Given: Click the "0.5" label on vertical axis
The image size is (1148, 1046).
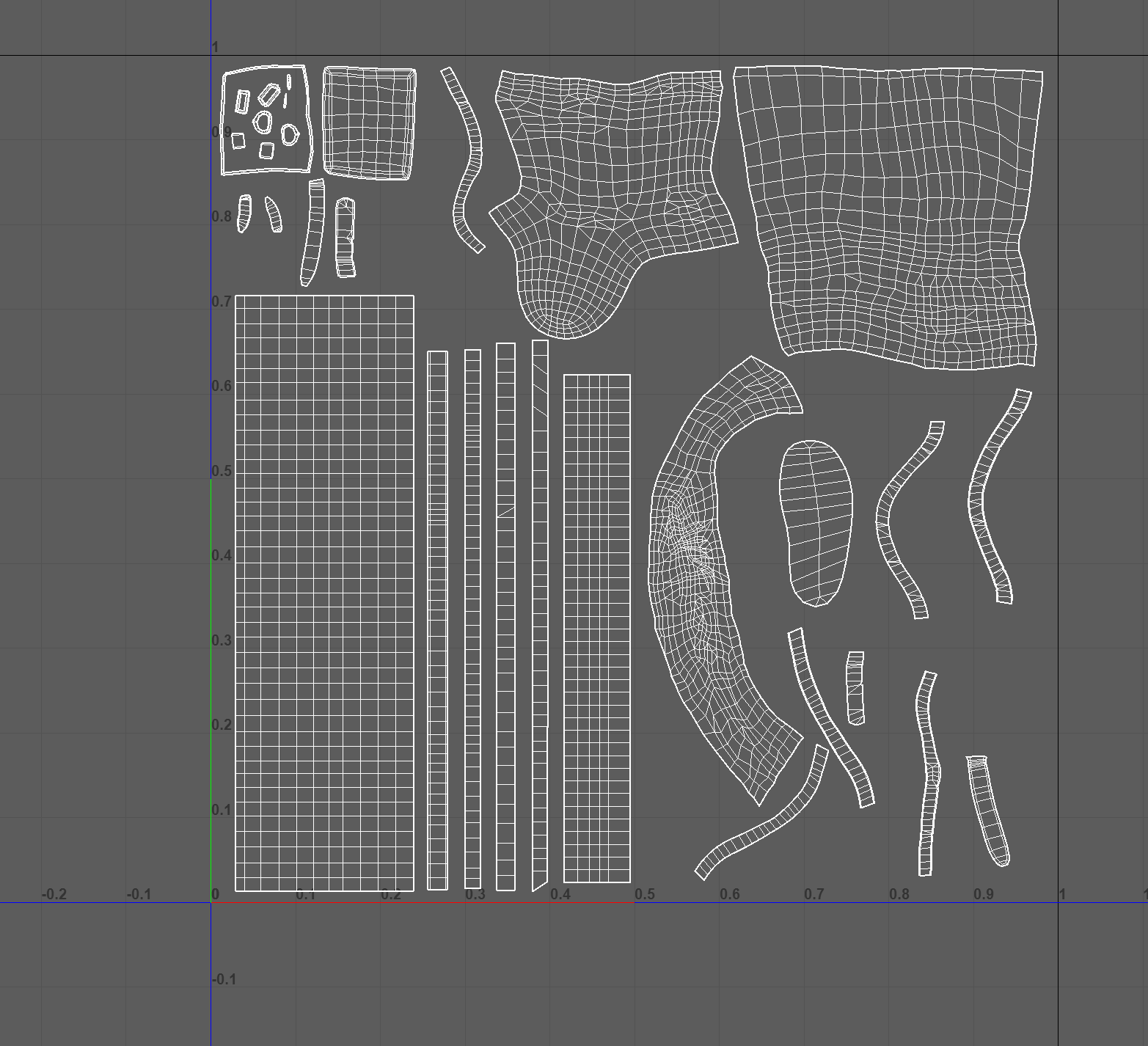Looking at the screenshot, I should coord(222,470).
